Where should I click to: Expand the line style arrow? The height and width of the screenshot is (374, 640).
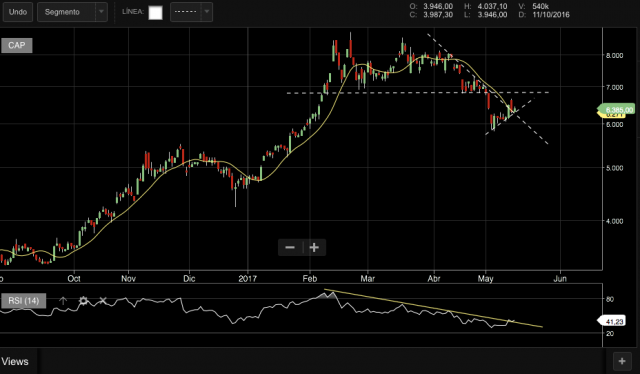(x=207, y=12)
